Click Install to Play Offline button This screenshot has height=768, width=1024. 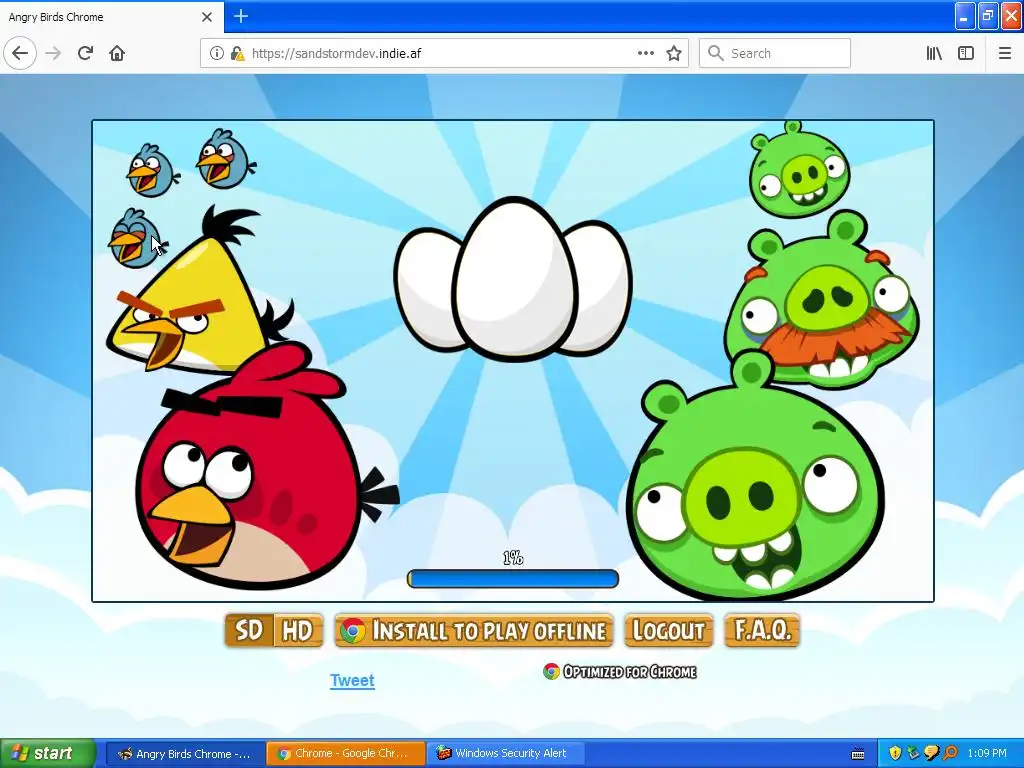click(474, 631)
